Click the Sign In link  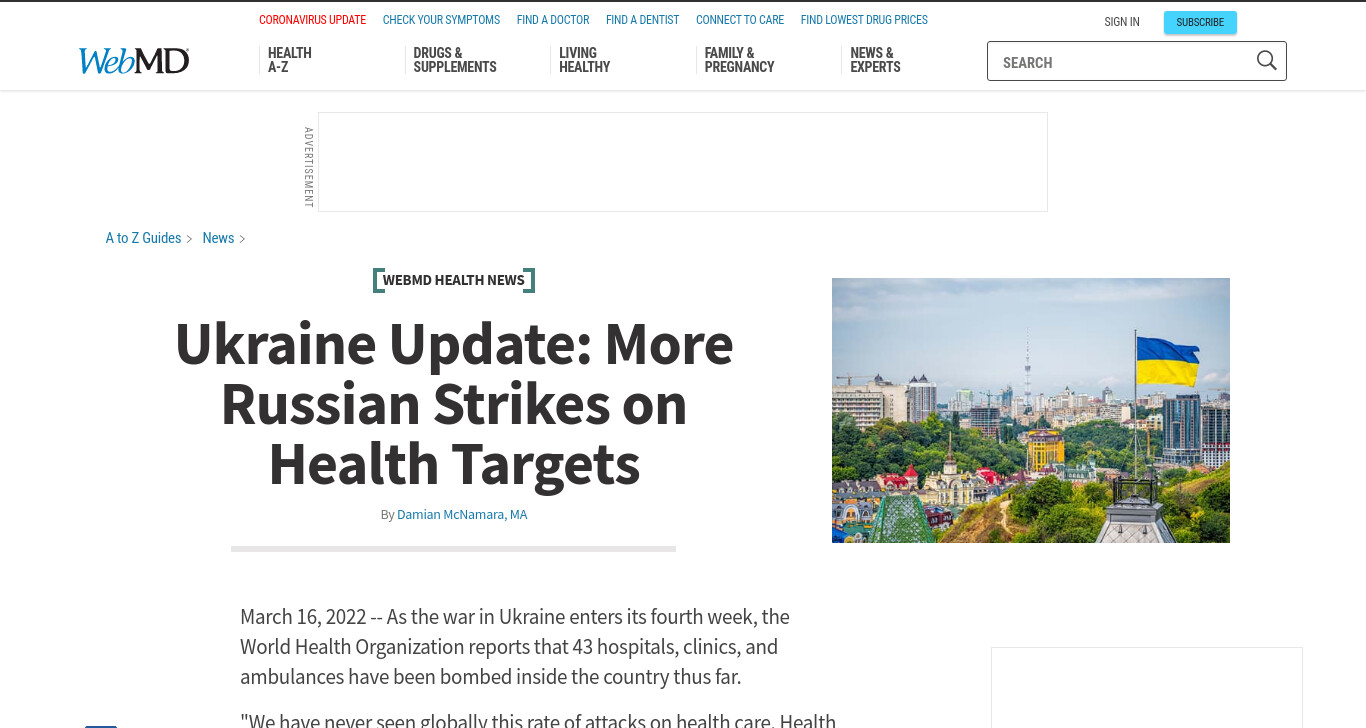tap(1122, 22)
